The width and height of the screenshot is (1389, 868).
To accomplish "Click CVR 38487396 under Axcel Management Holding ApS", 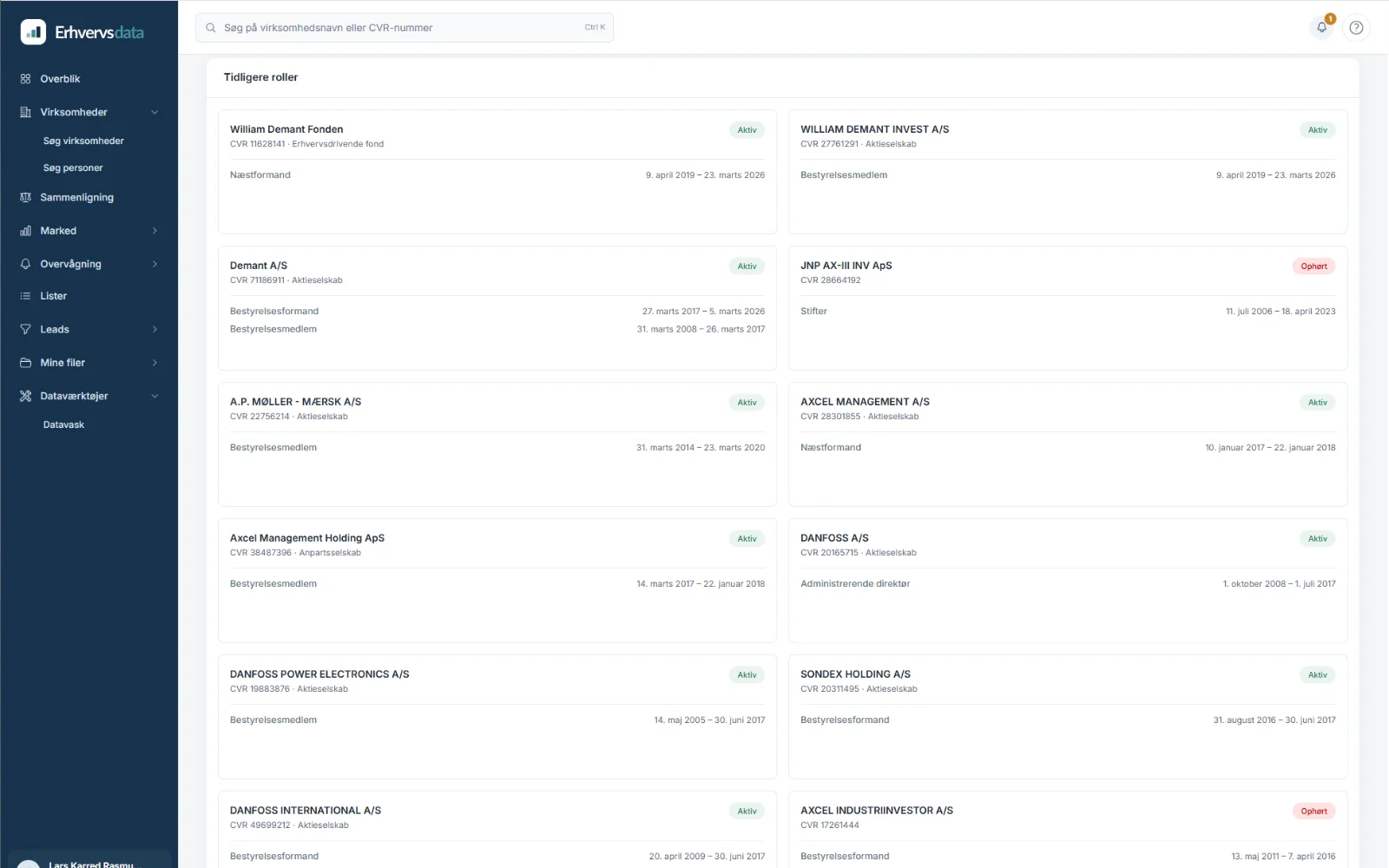I will click(260, 553).
